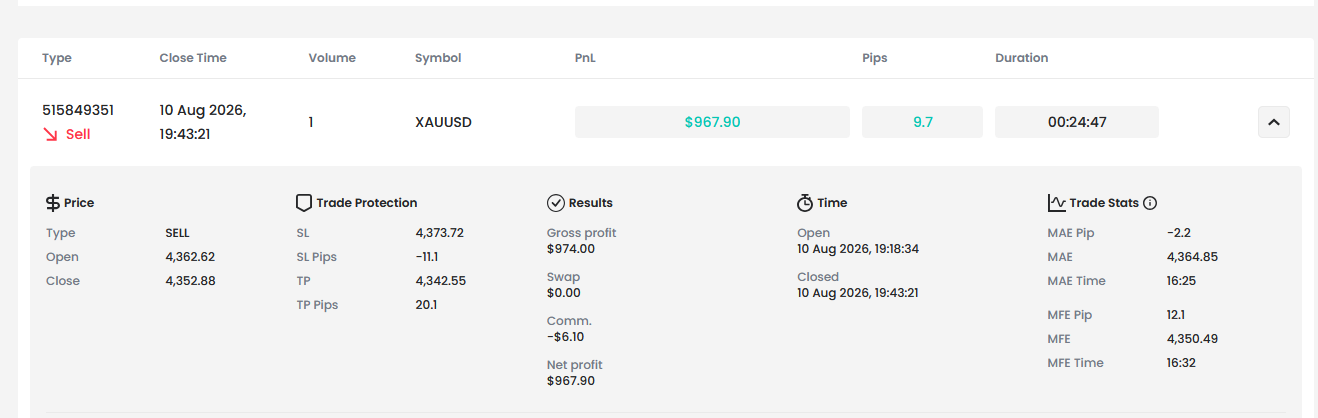The width and height of the screenshot is (1318, 418).
Task: Click the Trade Stats chart icon
Action: coord(1056,203)
